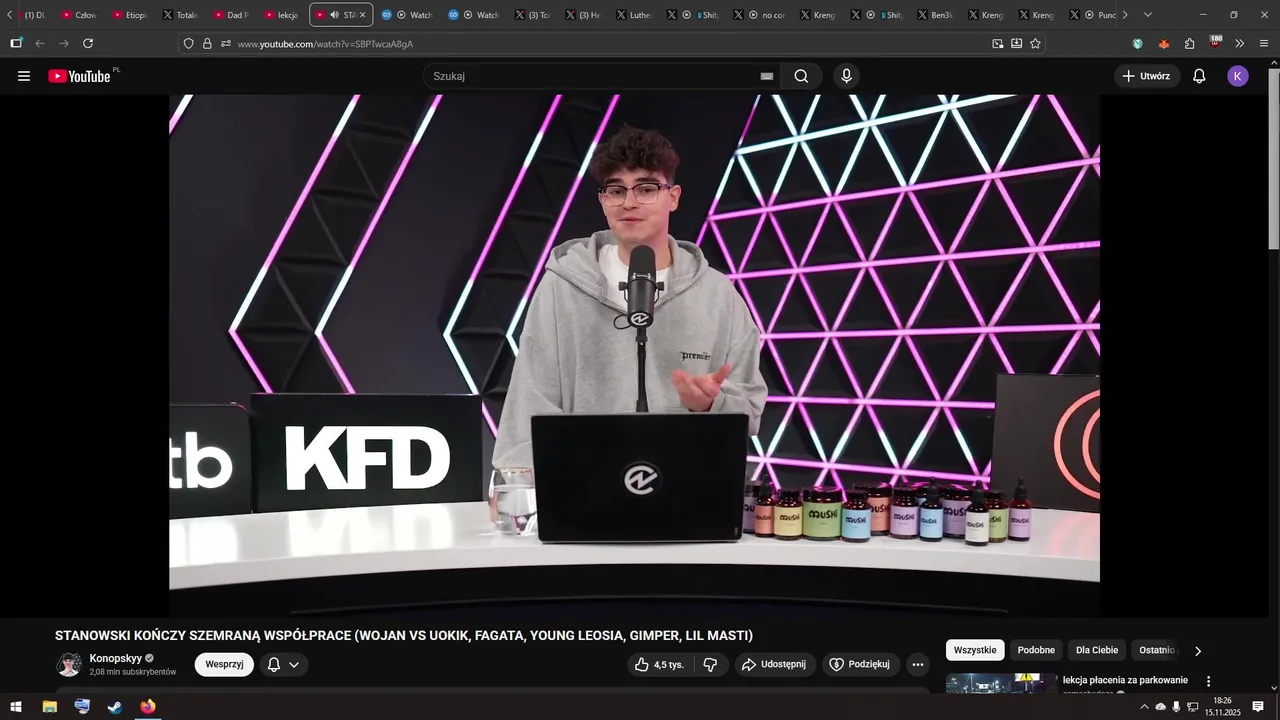Reload the page with the refresh button
Image resolution: width=1280 pixels, height=720 pixels.
point(88,43)
